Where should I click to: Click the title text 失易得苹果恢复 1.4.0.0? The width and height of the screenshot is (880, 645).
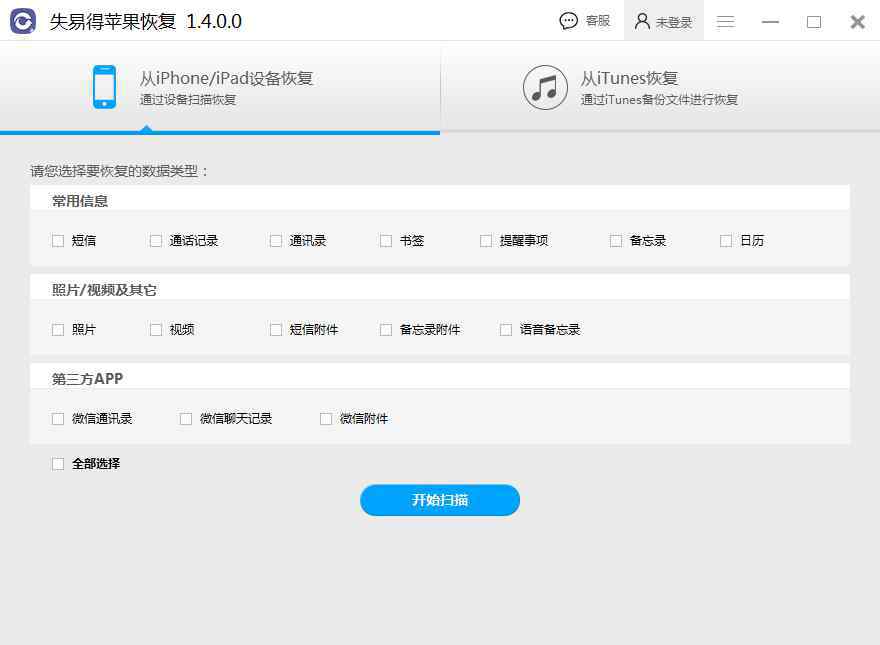[146, 21]
